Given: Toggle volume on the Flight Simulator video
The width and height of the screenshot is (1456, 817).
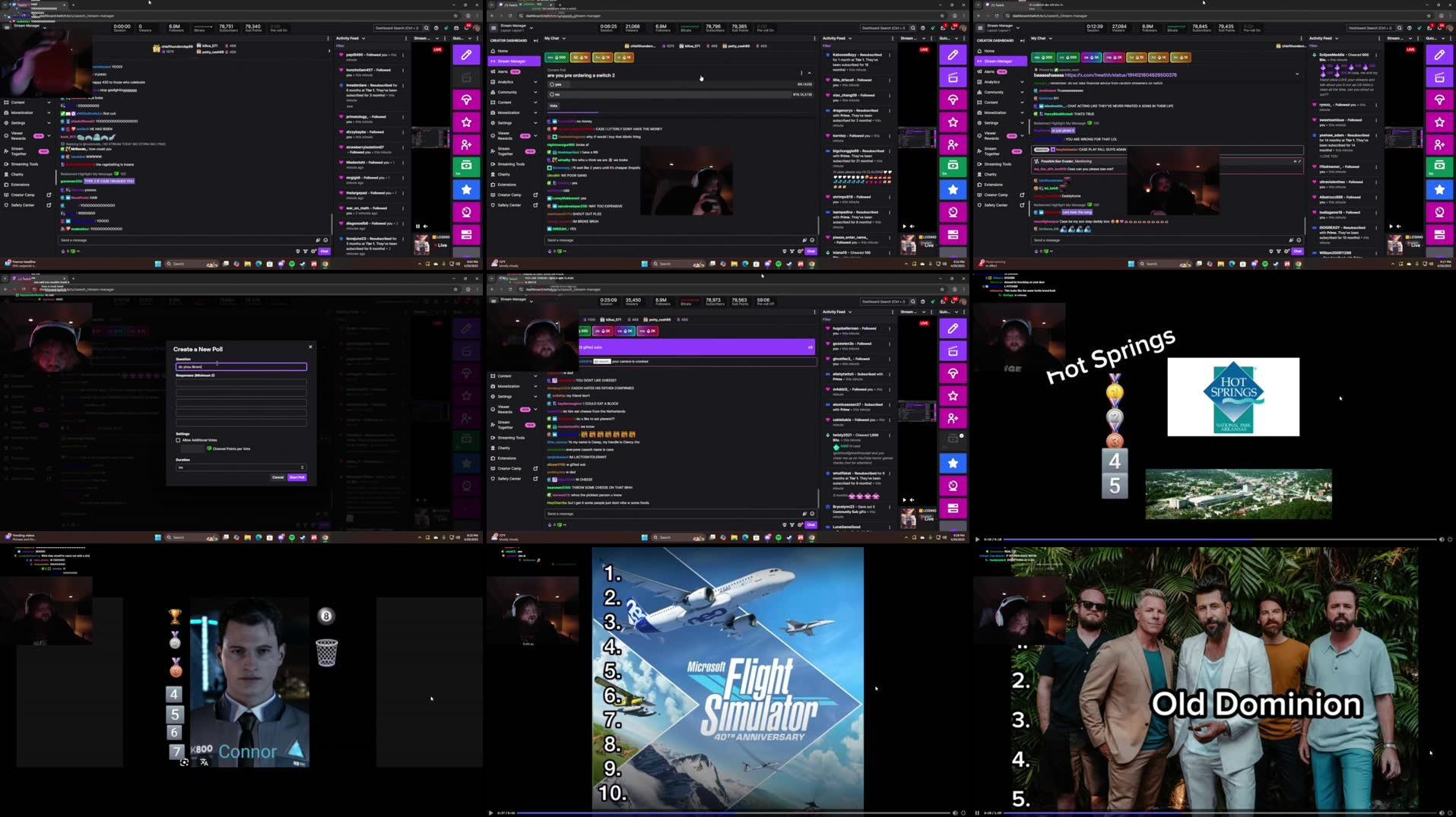Looking at the screenshot, I should click(x=955, y=812).
